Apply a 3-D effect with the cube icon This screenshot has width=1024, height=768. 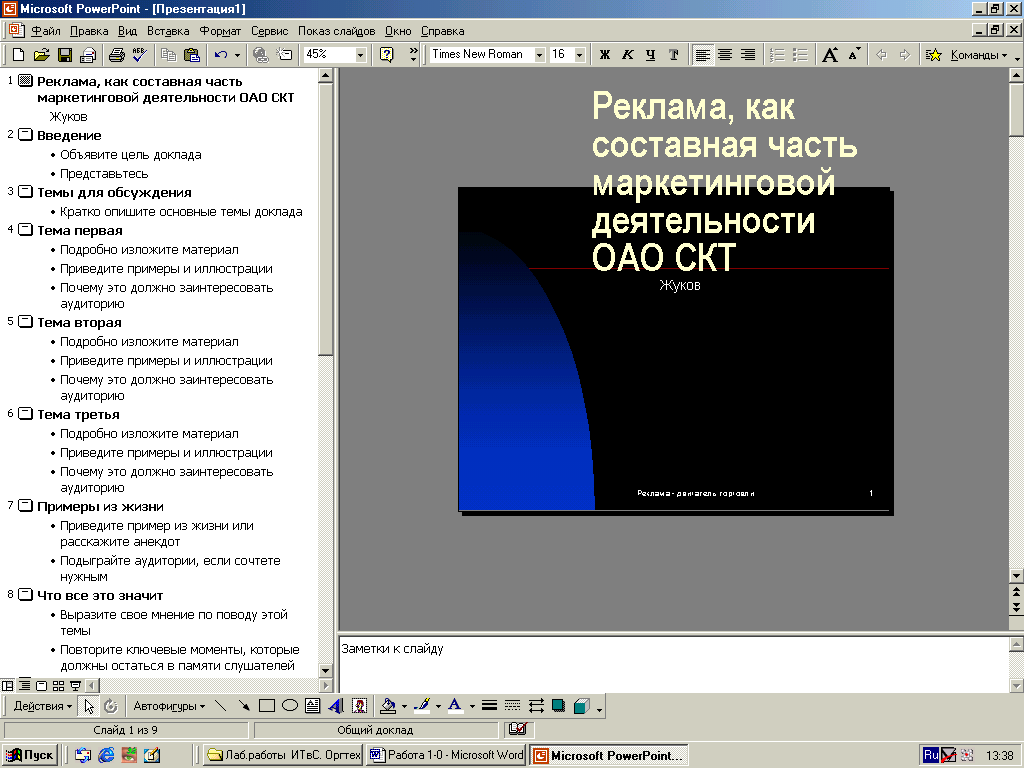tap(581, 706)
